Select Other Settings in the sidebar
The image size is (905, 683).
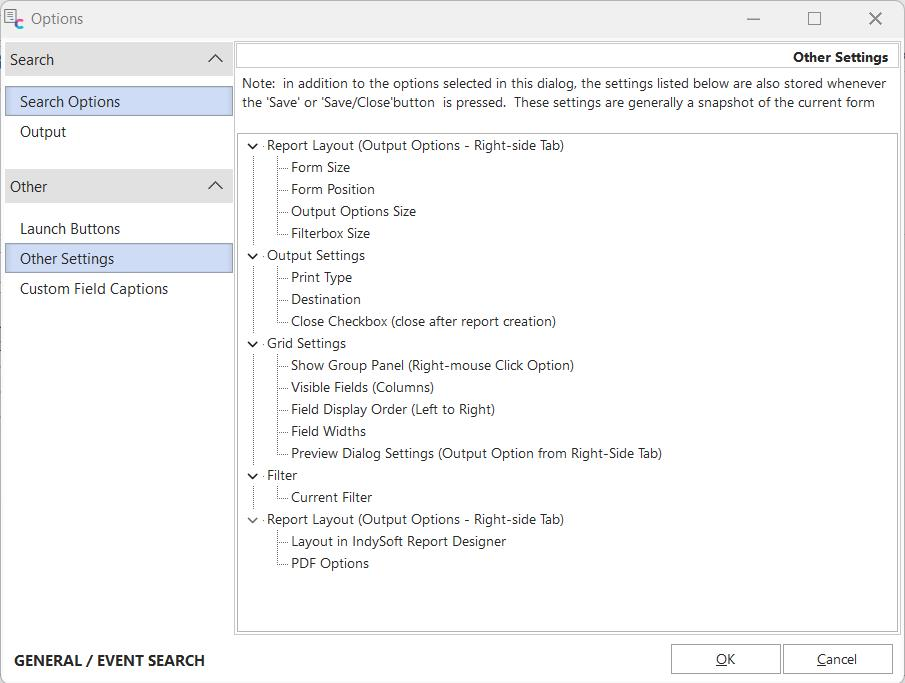tap(67, 259)
